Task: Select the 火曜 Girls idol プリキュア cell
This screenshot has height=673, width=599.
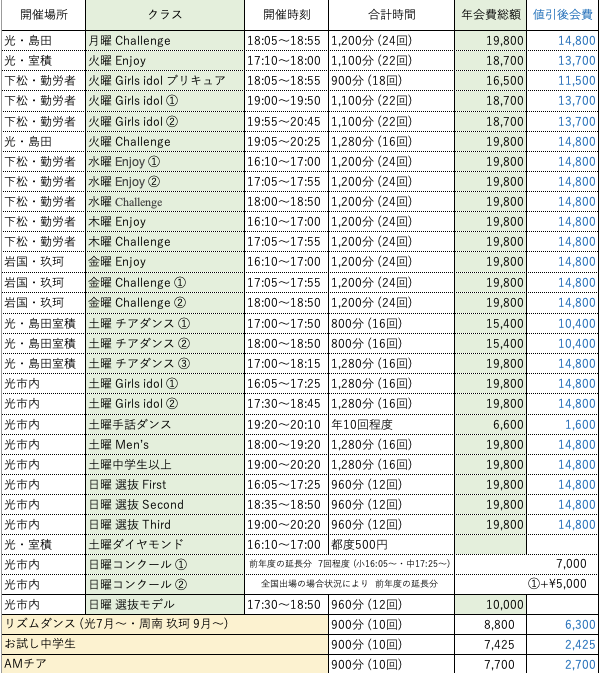Action: (165, 81)
